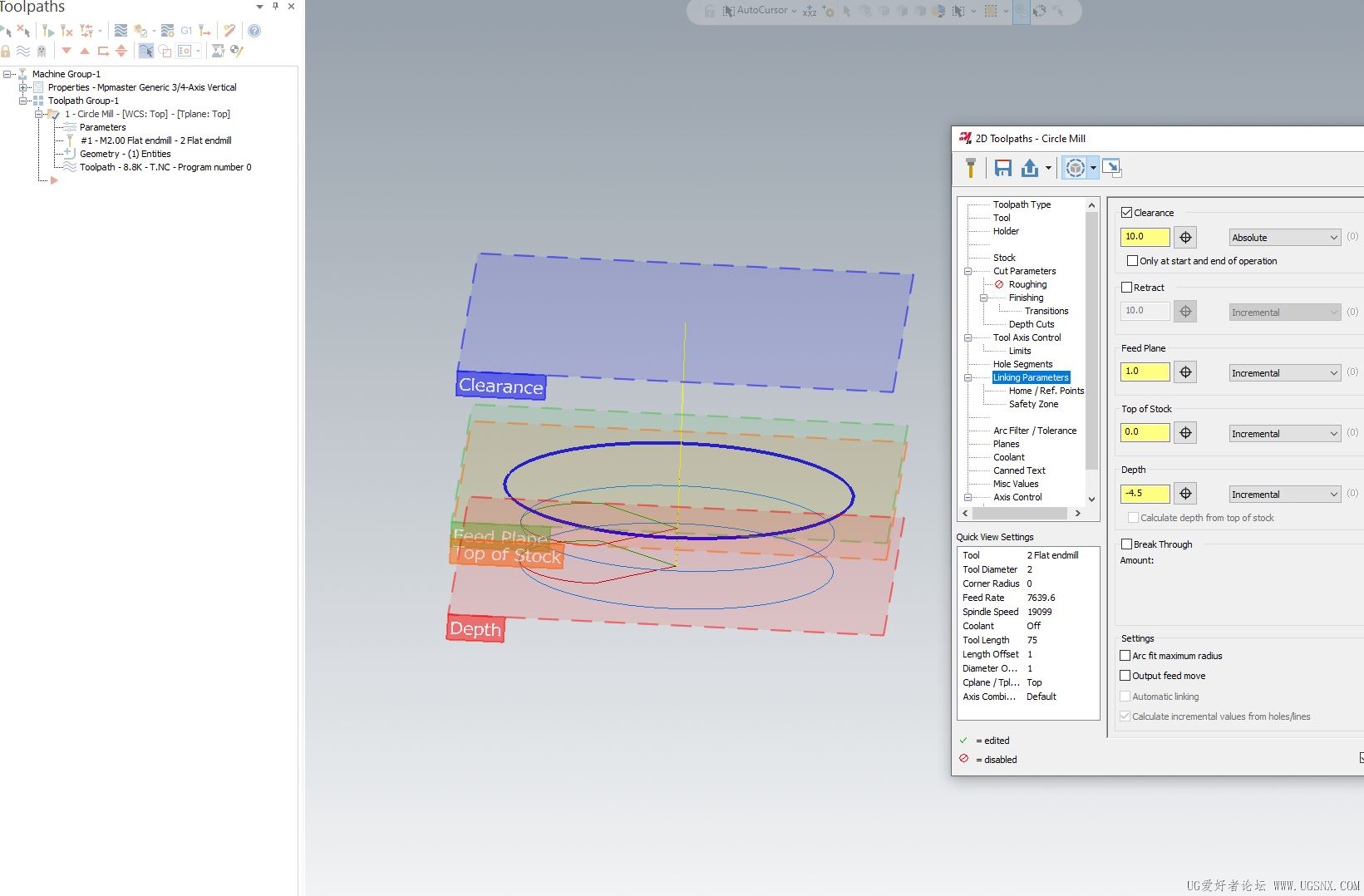The image size is (1364, 896).
Task: Select Toolpath Type in dialog tree
Action: (1022, 204)
